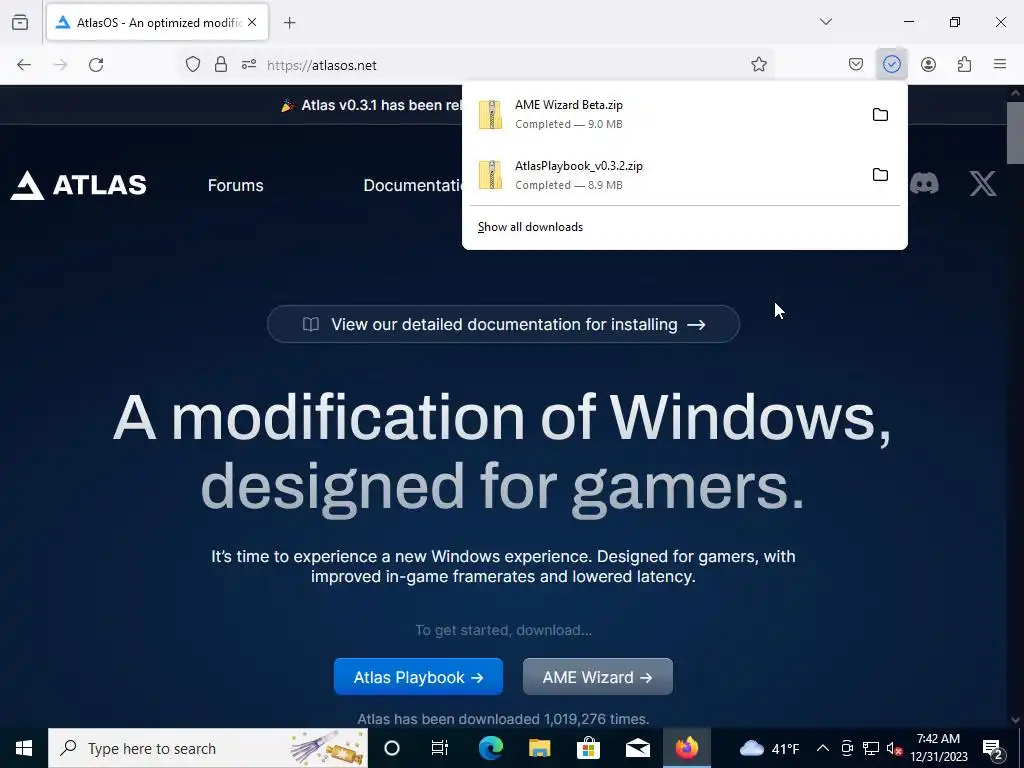Toggle the Firefox downloads panel button

click(x=891, y=65)
